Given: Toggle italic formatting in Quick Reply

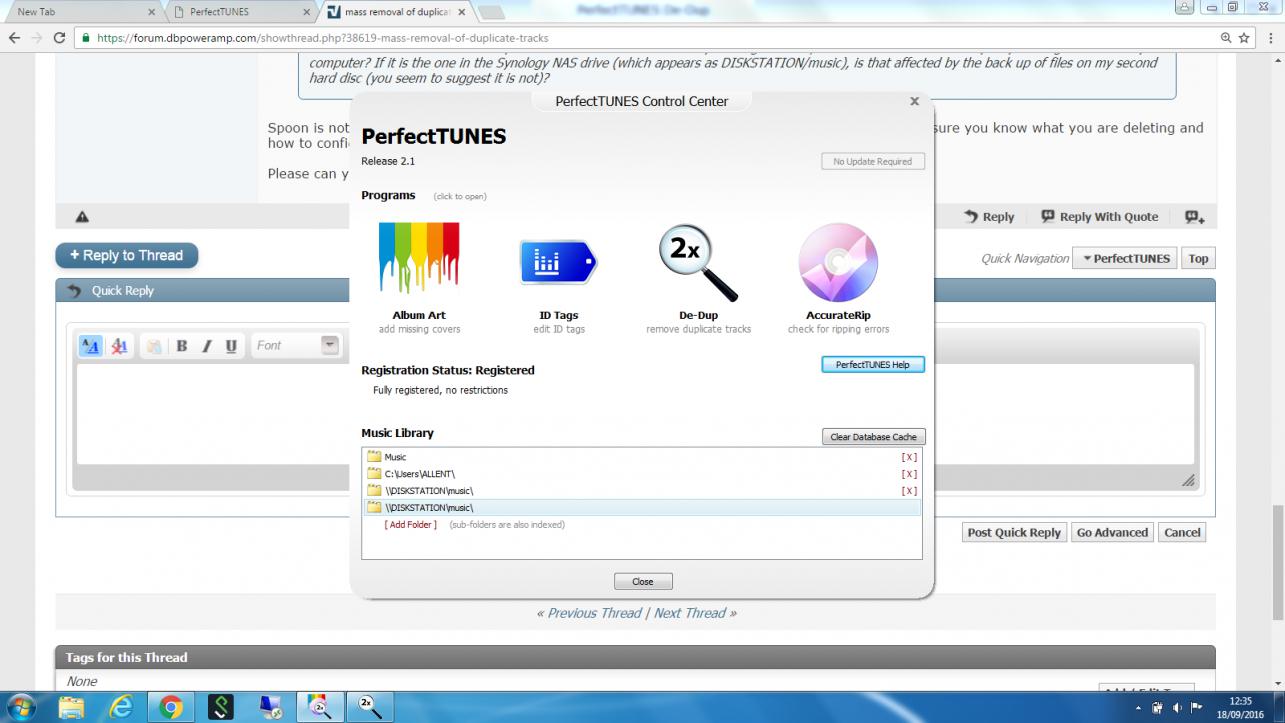Looking at the screenshot, I should click(x=207, y=346).
